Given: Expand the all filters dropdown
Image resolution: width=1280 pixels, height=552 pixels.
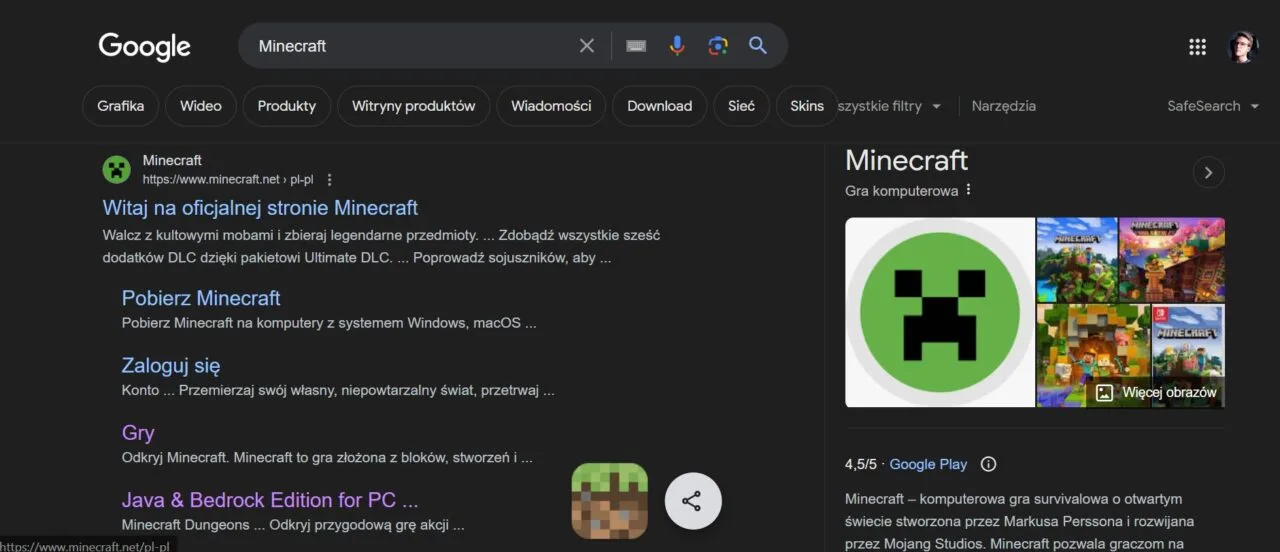Looking at the screenshot, I should point(890,106).
